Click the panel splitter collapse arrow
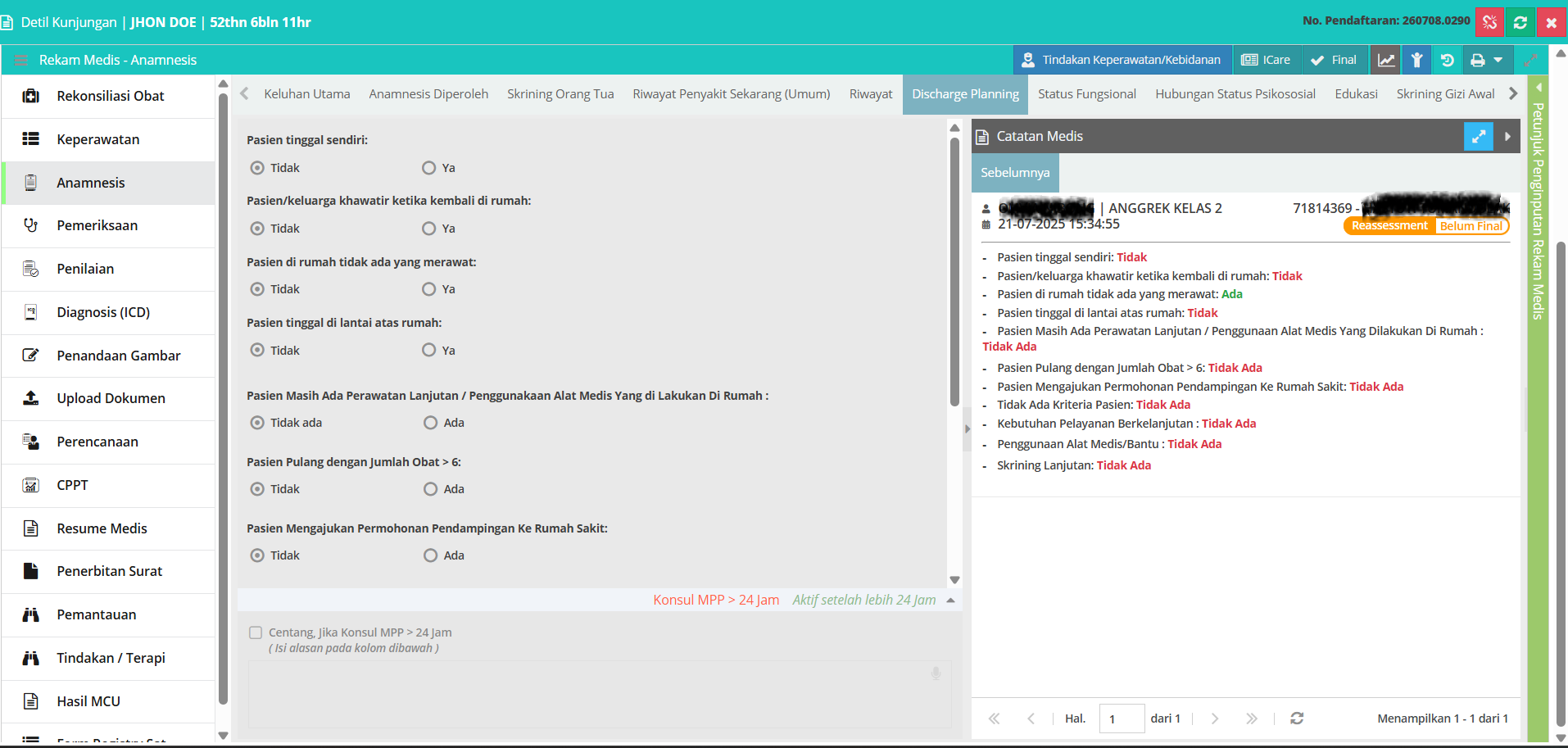This screenshot has width=1568, height=748. [x=967, y=428]
